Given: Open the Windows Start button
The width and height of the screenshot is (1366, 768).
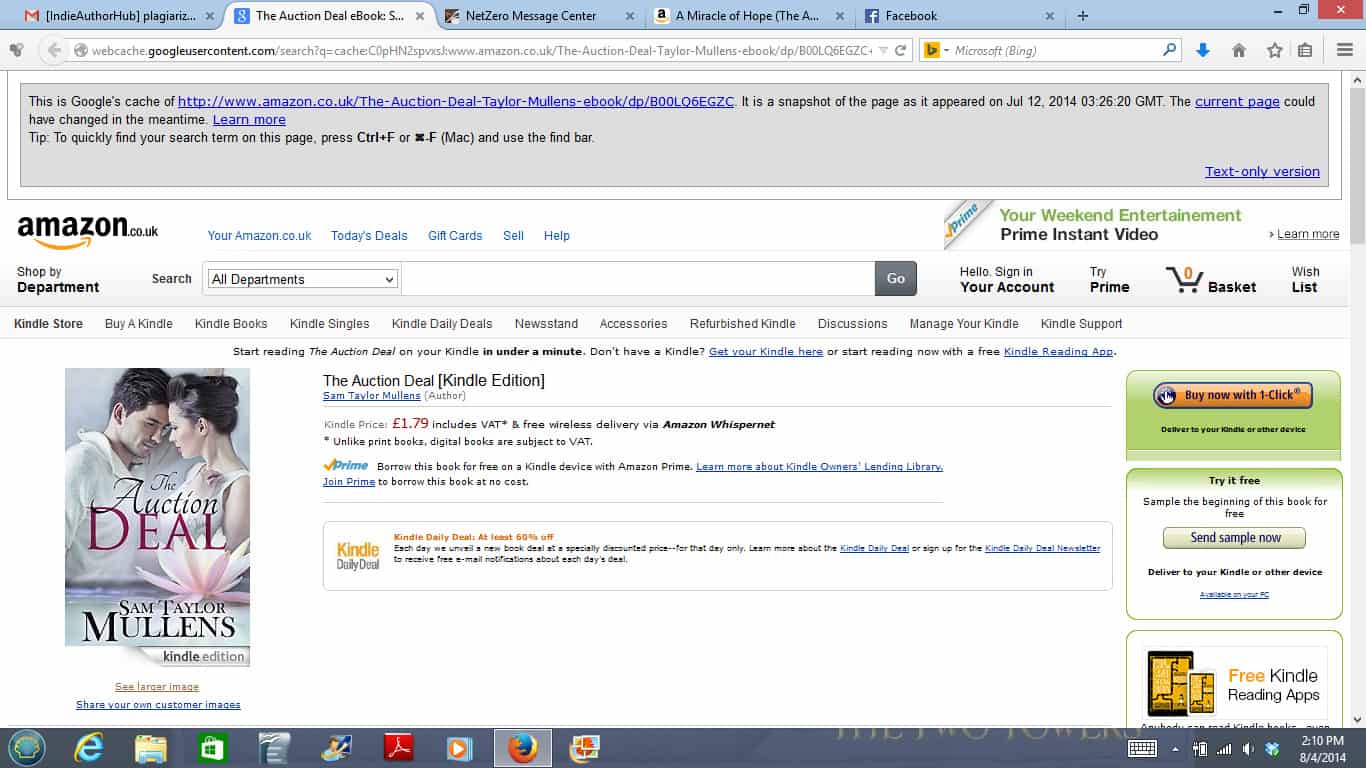Looking at the screenshot, I should coord(27,748).
